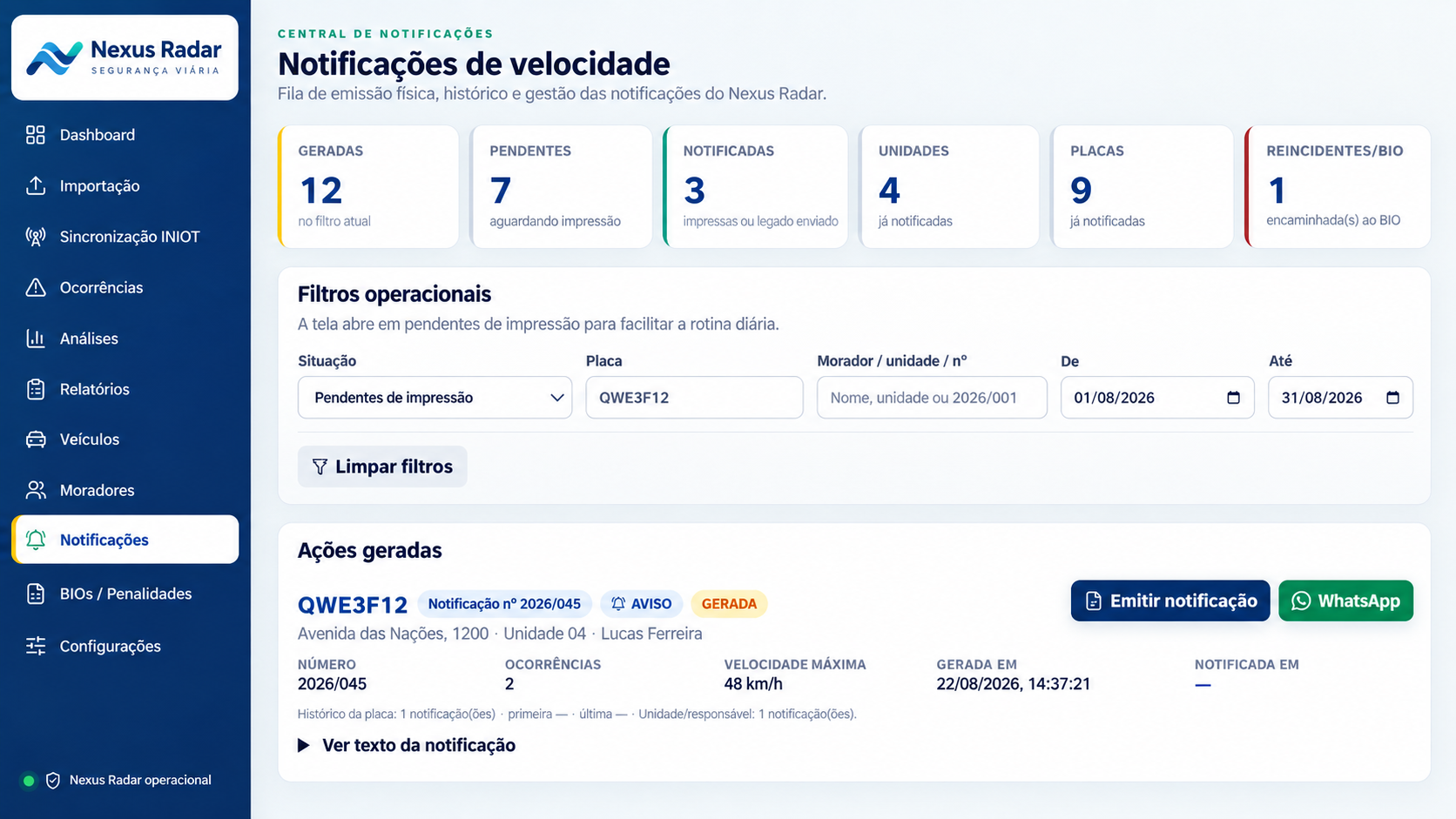This screenshot has height=819, width=1456.
Task: Send via the WhatsApp button
Action: [x=1345, y=601]
